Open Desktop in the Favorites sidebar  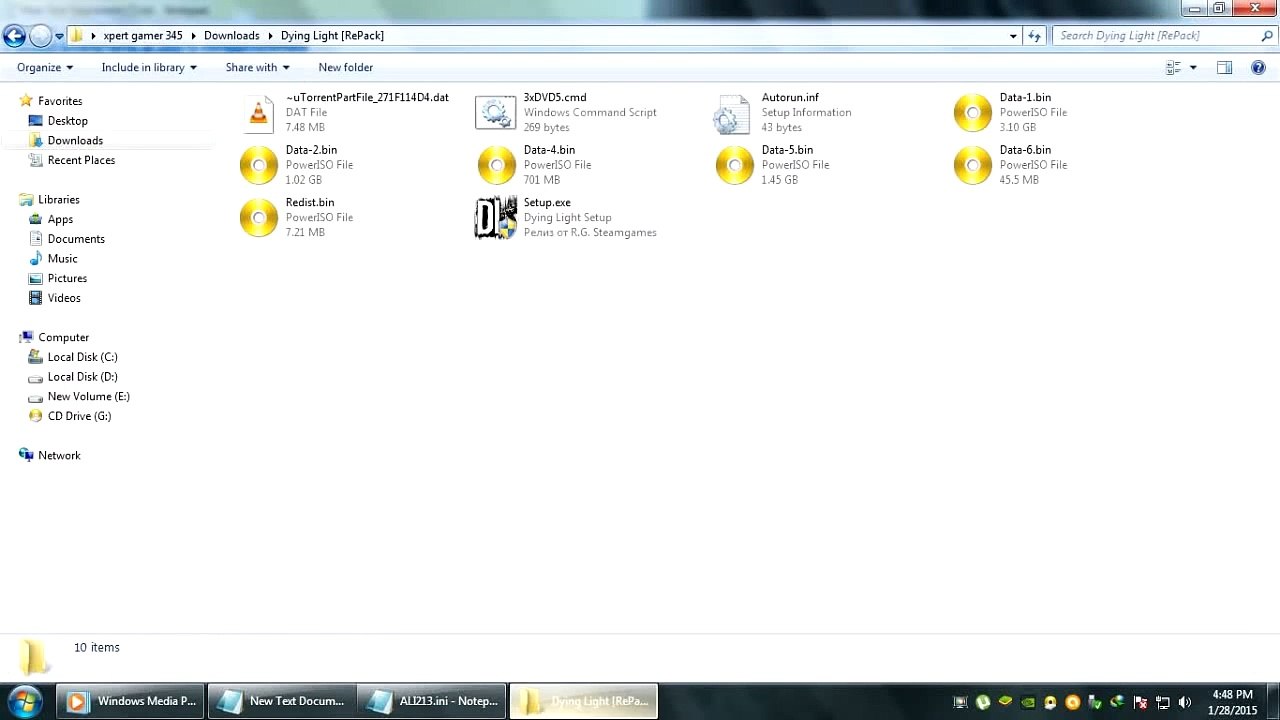click(x=68, y=121)
